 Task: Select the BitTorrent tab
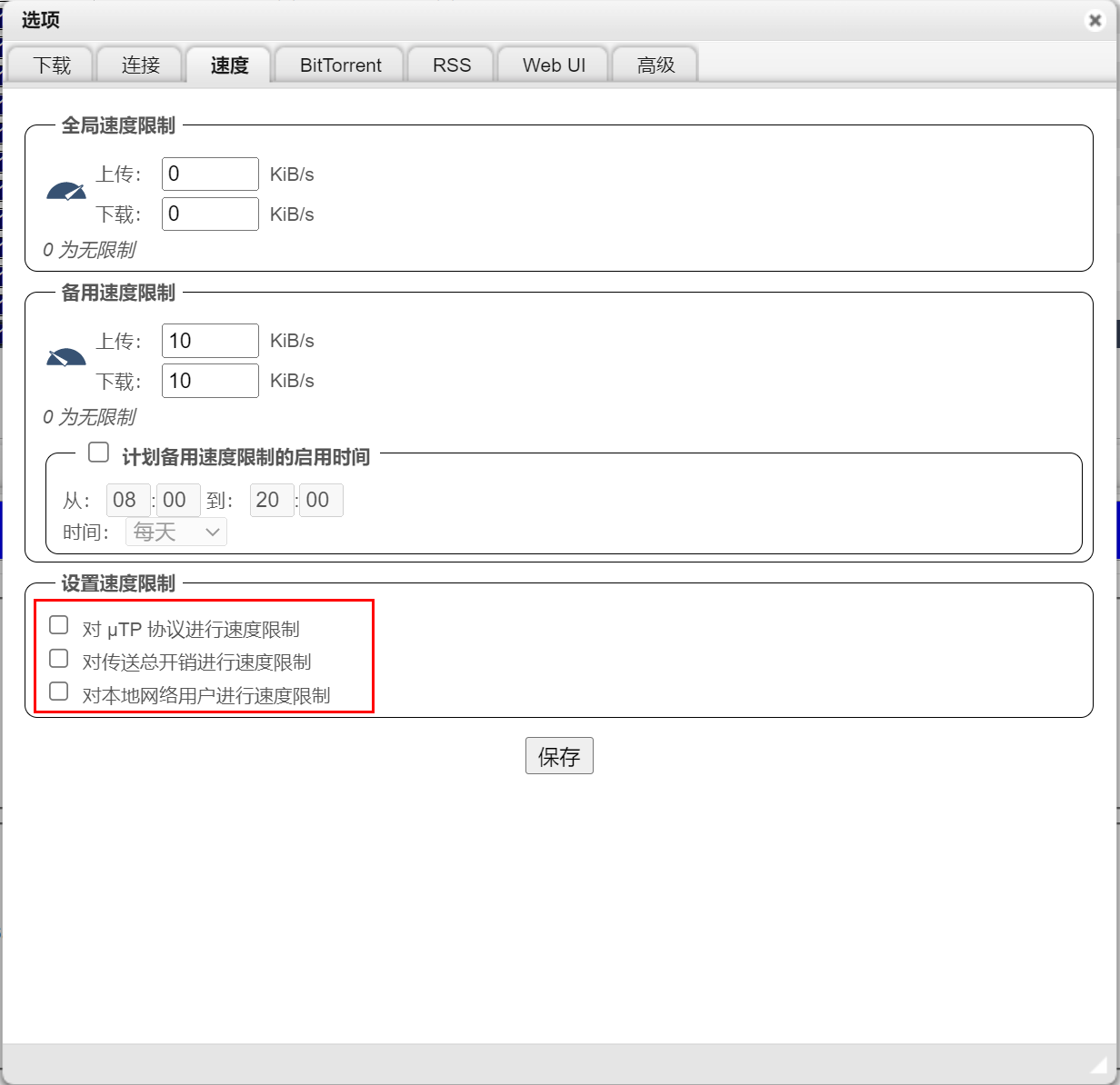[341, 65]
